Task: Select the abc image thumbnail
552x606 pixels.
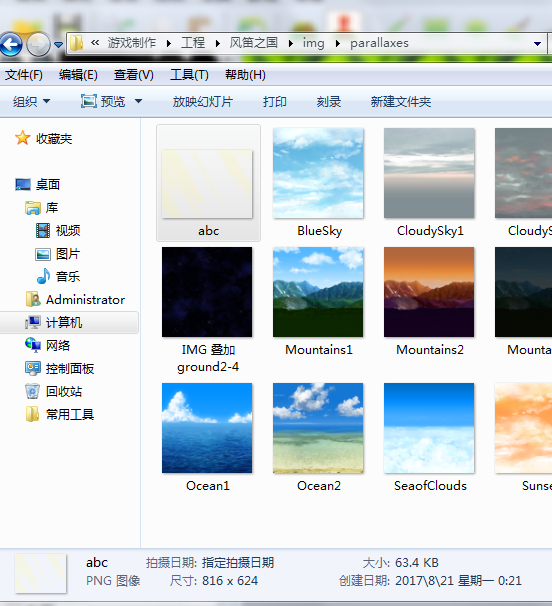Action: [x=207, y=184]
